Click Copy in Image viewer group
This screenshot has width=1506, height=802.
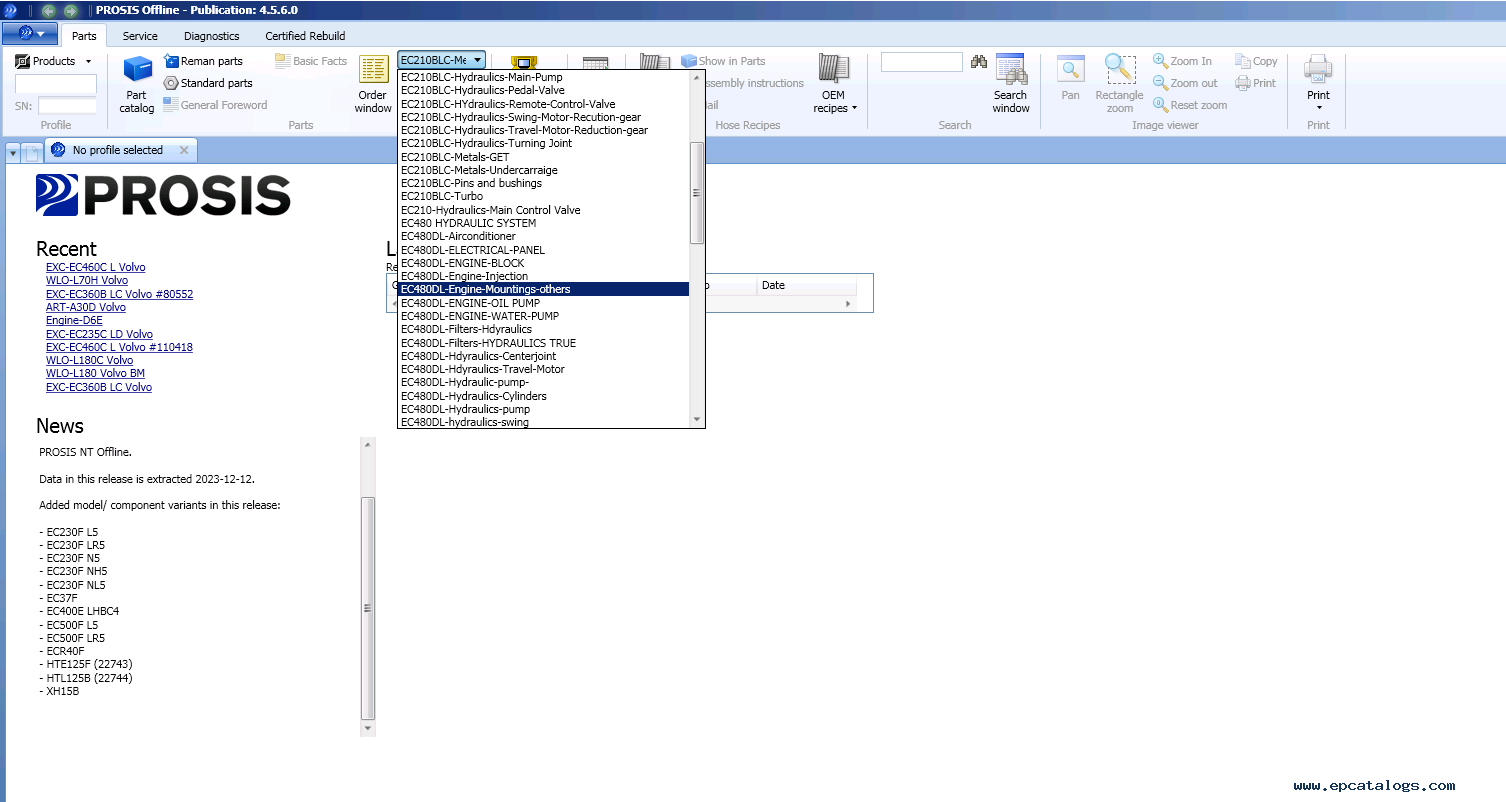coord(1256,61)
